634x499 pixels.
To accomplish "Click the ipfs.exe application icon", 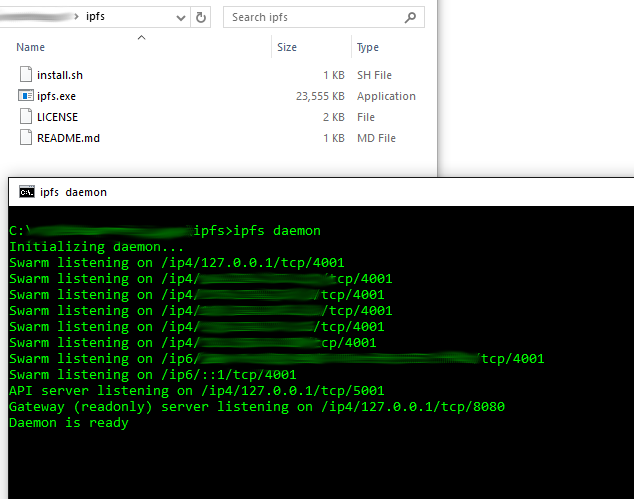I will (26, 96).
